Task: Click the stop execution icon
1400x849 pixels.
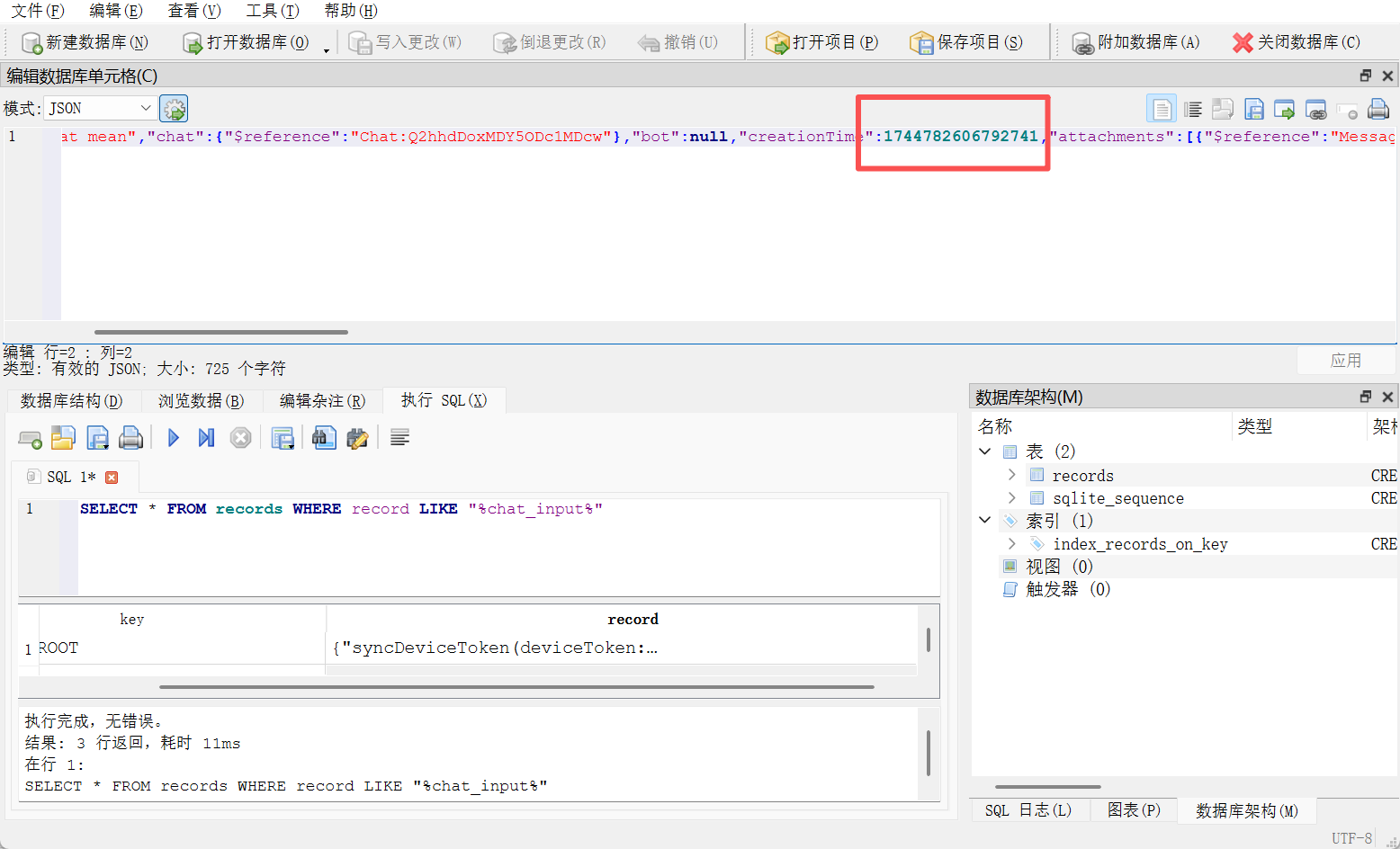Action: tap(240, 438)
